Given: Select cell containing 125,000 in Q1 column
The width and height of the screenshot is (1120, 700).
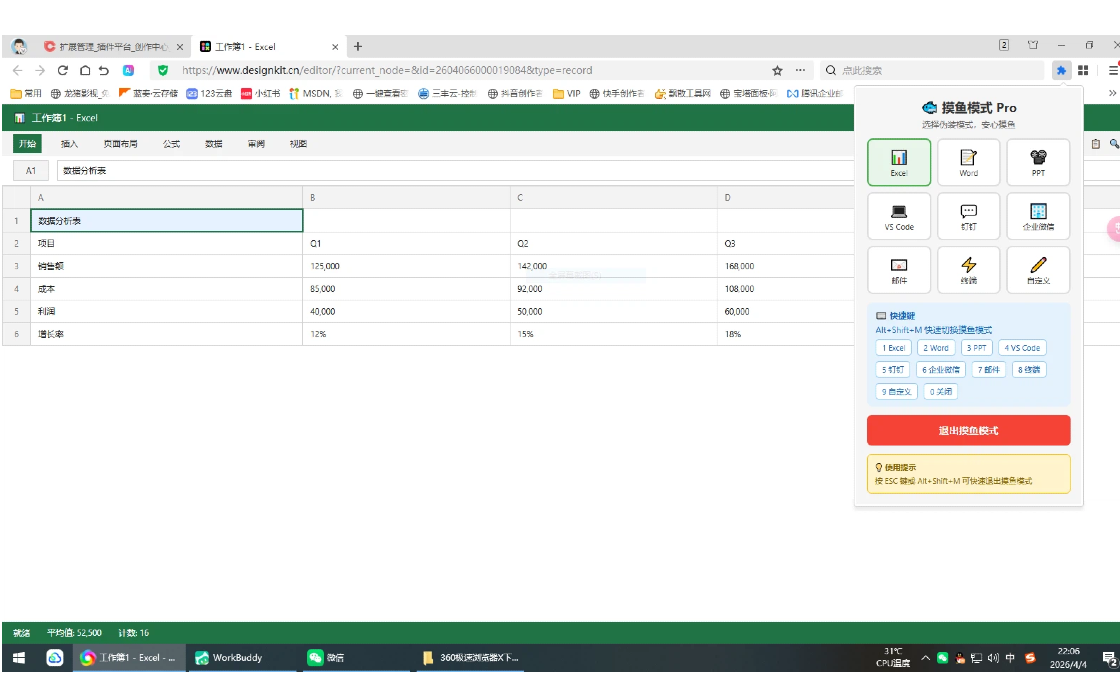Looking at the screenshot, I should (x=406, y=266).
